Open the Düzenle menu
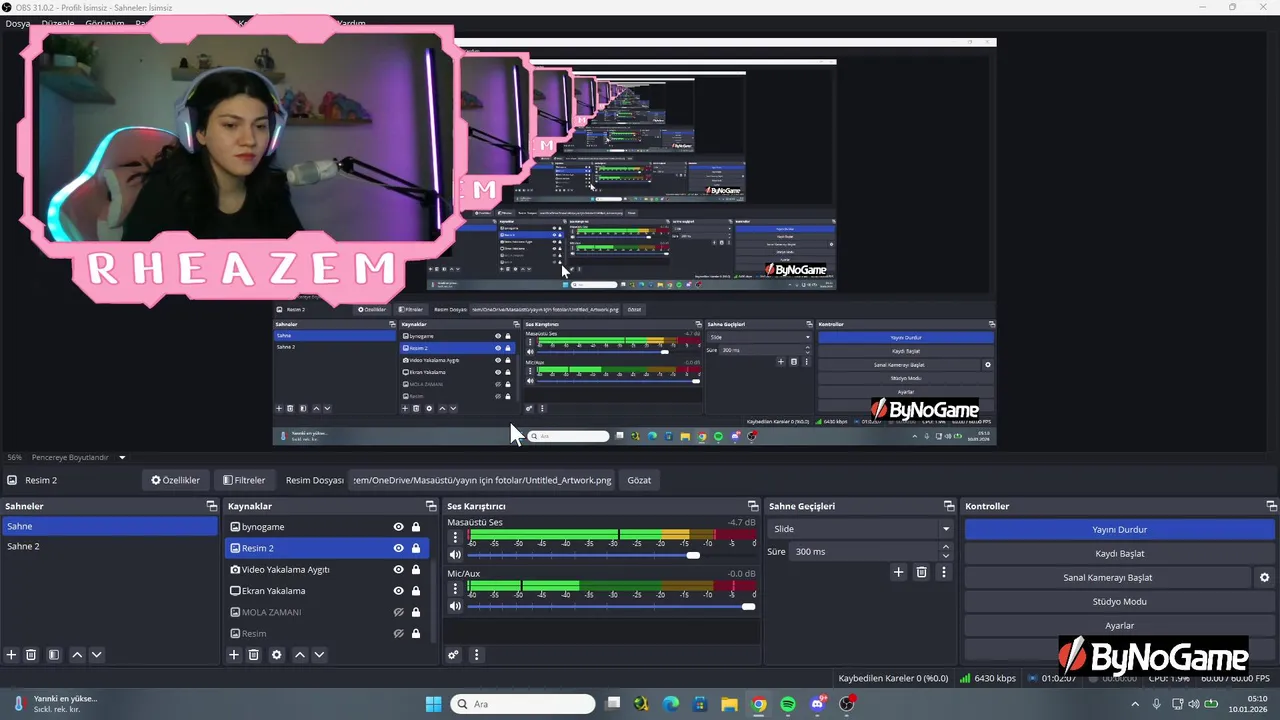Image resolution: width=1280 pixels, height=720 pixels. tap(57, 23)
